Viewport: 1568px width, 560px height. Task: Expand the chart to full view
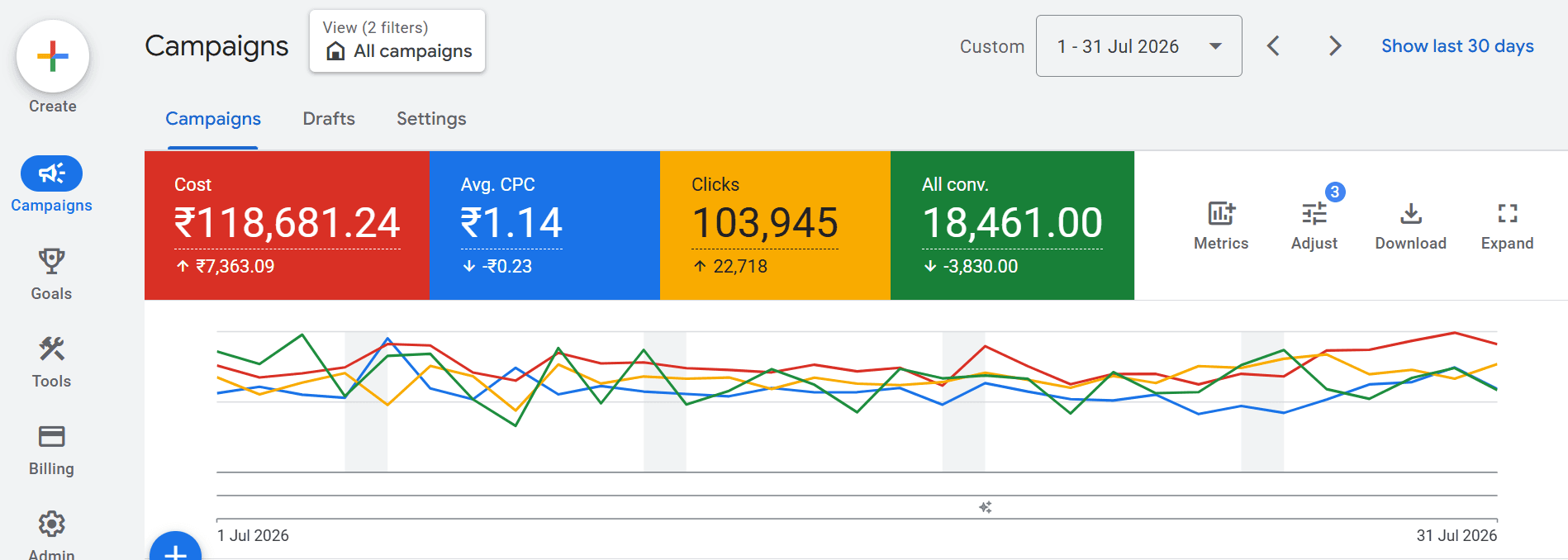(x=1507, y=226)
